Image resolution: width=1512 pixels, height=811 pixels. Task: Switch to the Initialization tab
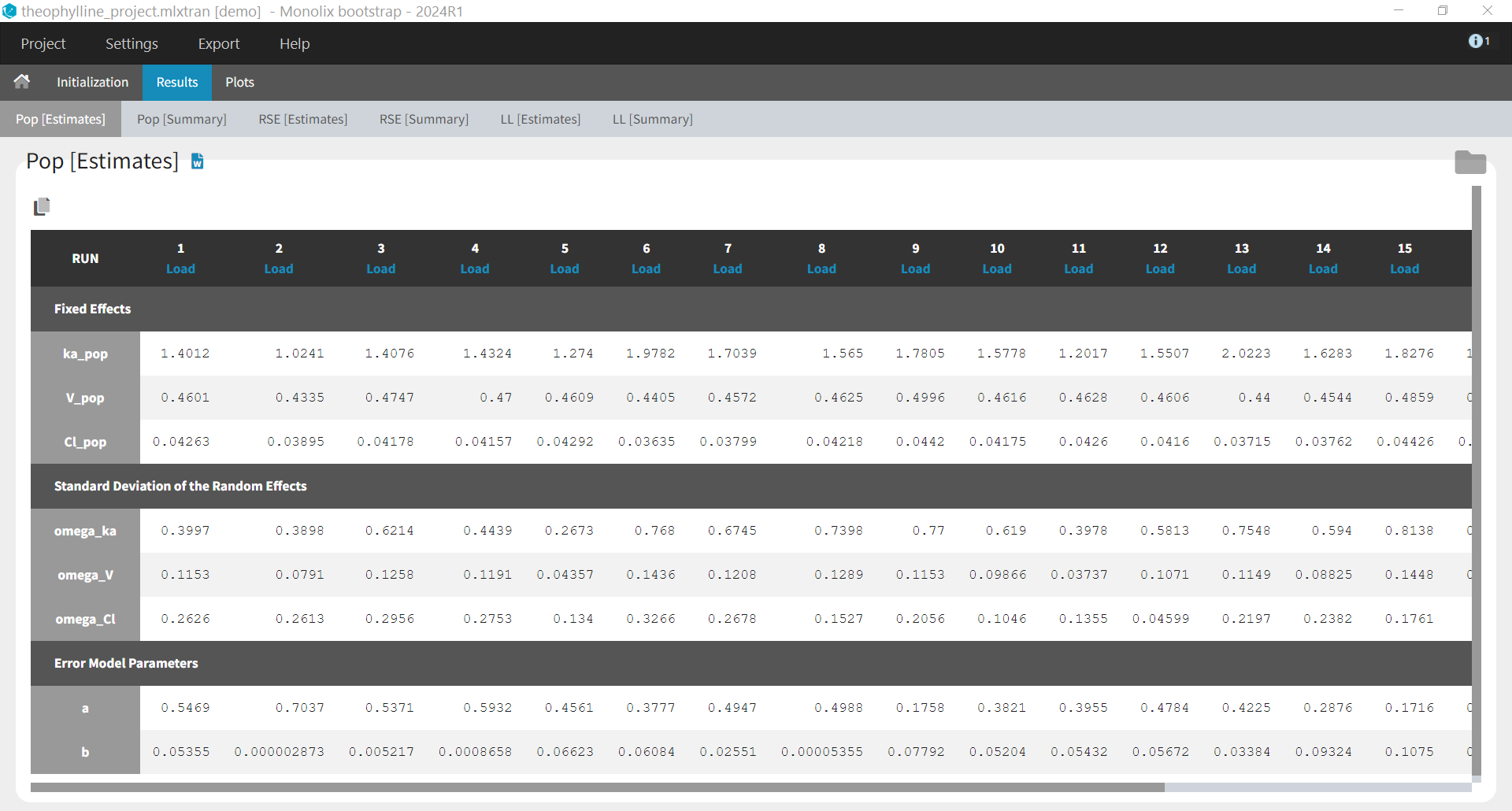[92, 82]
